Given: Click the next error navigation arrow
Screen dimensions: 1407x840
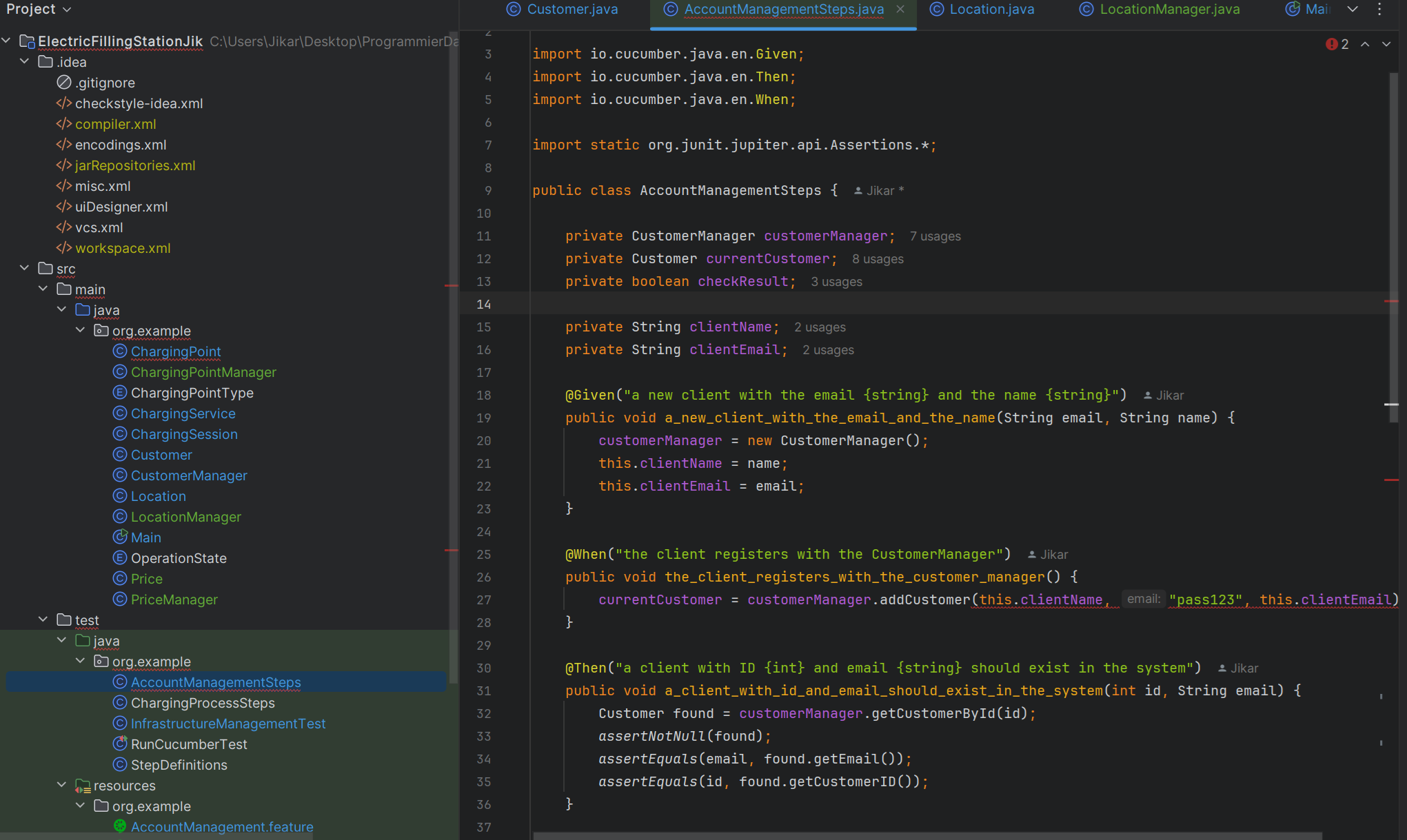Looking at the screenshot, I should point(1386,43).
